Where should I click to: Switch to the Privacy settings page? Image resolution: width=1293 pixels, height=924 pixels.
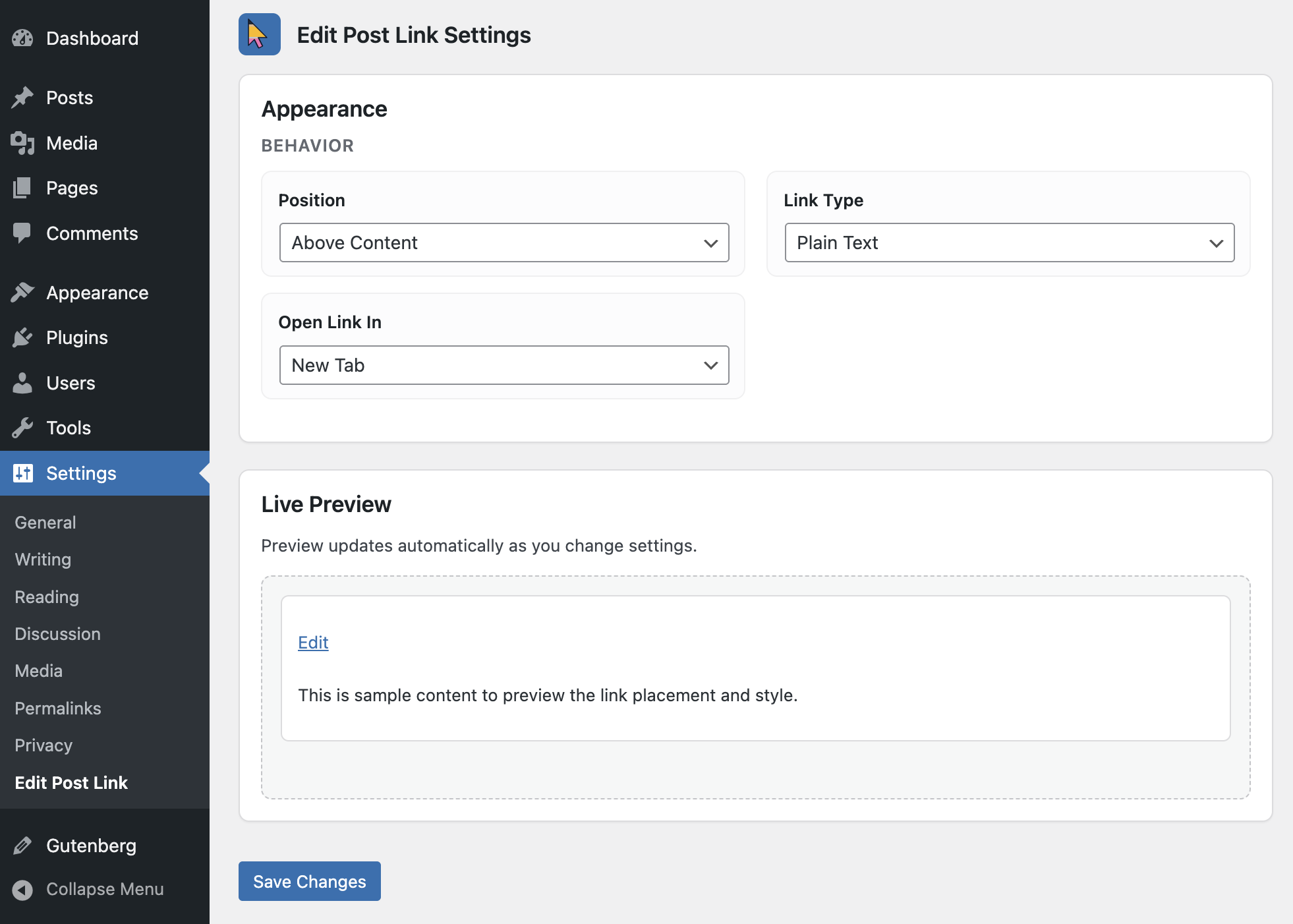43,745
